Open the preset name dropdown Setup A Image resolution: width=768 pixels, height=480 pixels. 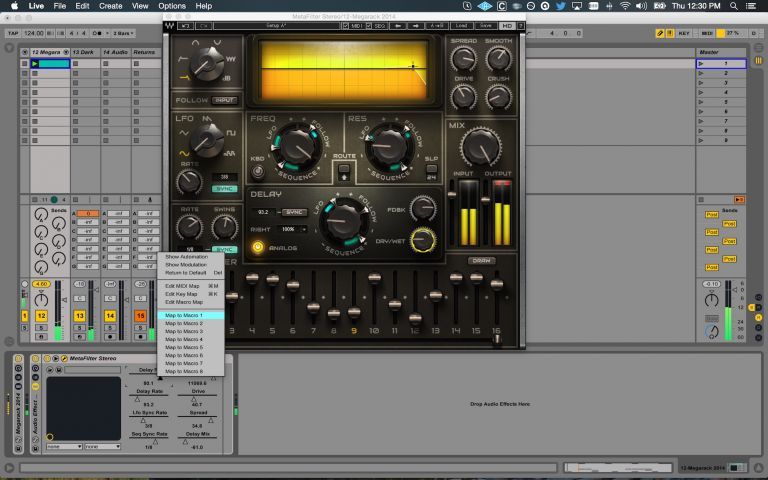point(276,25)
